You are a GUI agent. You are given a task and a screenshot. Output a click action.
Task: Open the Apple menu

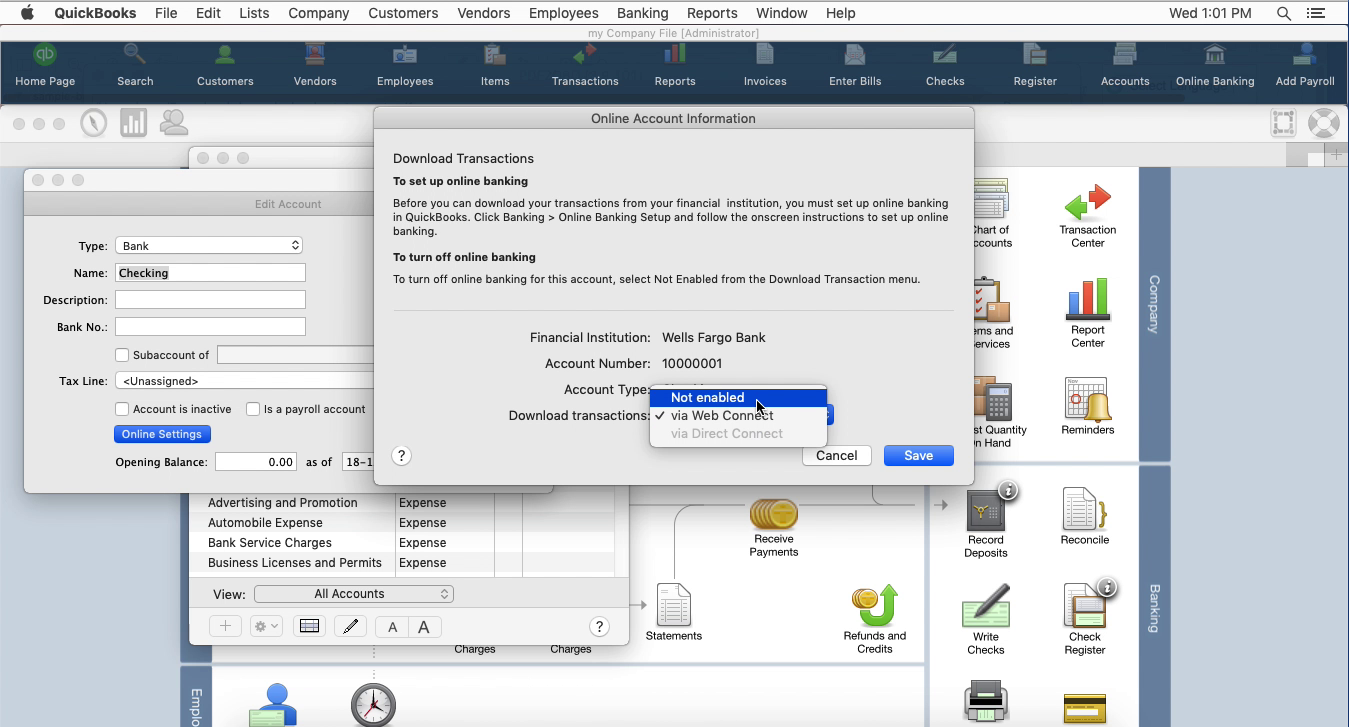pos(27,13)
